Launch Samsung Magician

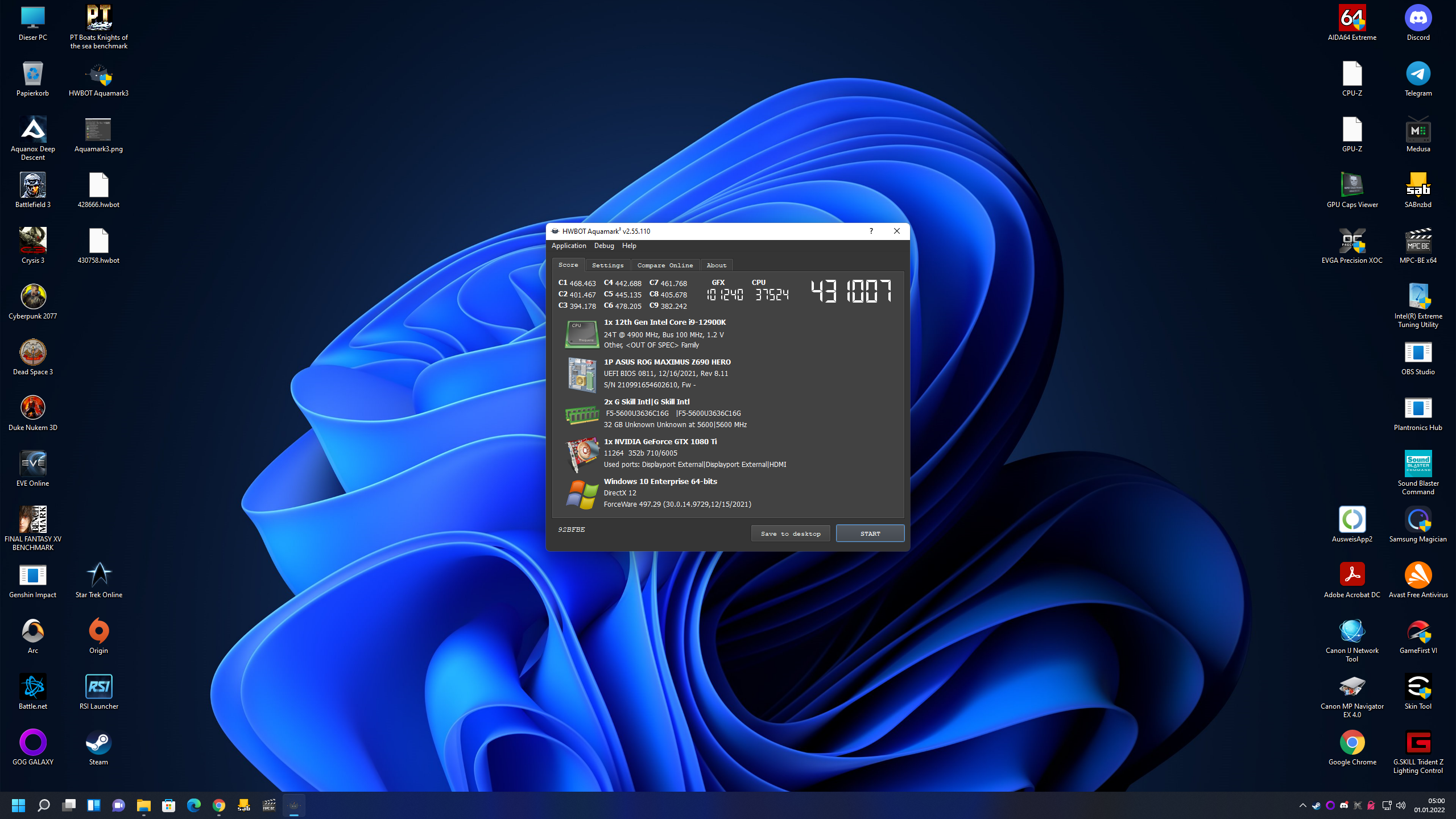[x=1418, y=524]
